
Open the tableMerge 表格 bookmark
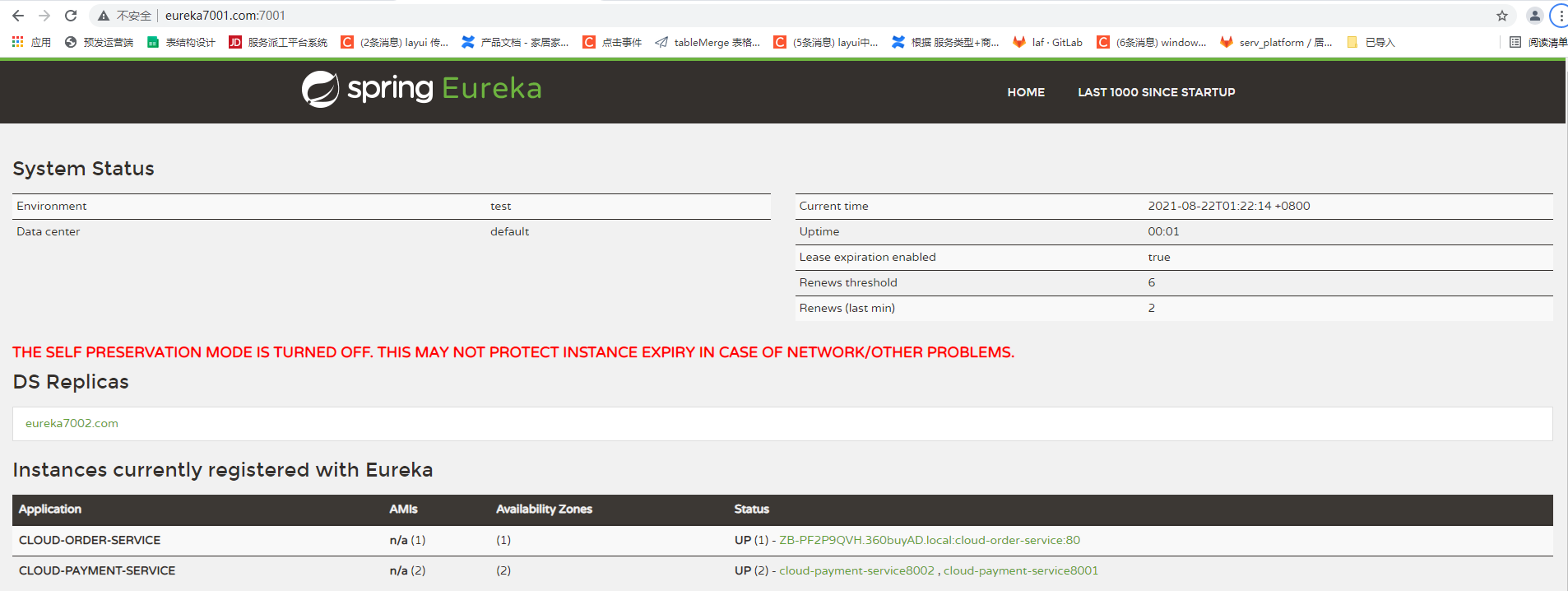707,42
